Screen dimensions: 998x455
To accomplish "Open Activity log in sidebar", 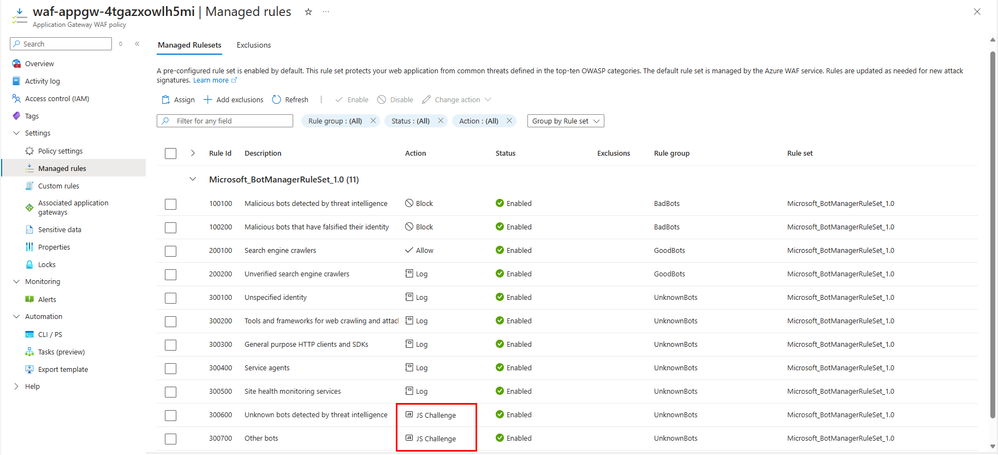I will [42, 81].
